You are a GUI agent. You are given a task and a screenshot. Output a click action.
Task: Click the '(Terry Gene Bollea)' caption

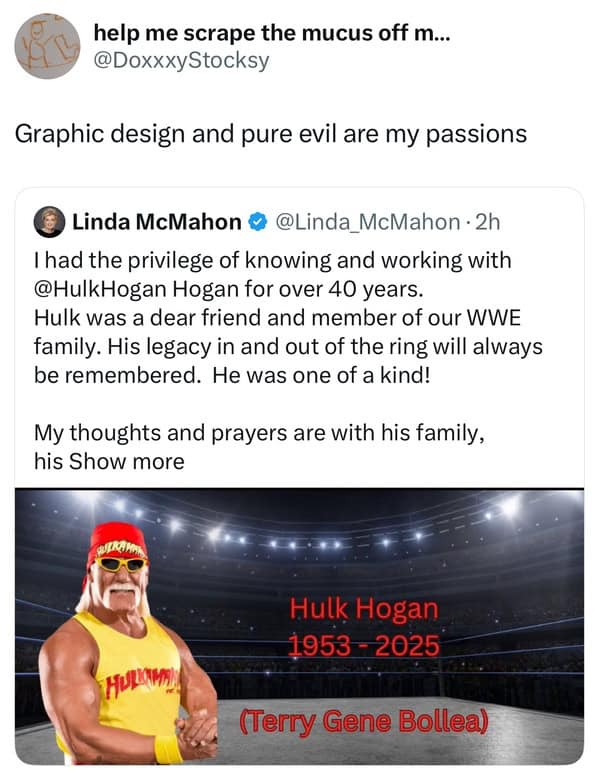[364, 722]
